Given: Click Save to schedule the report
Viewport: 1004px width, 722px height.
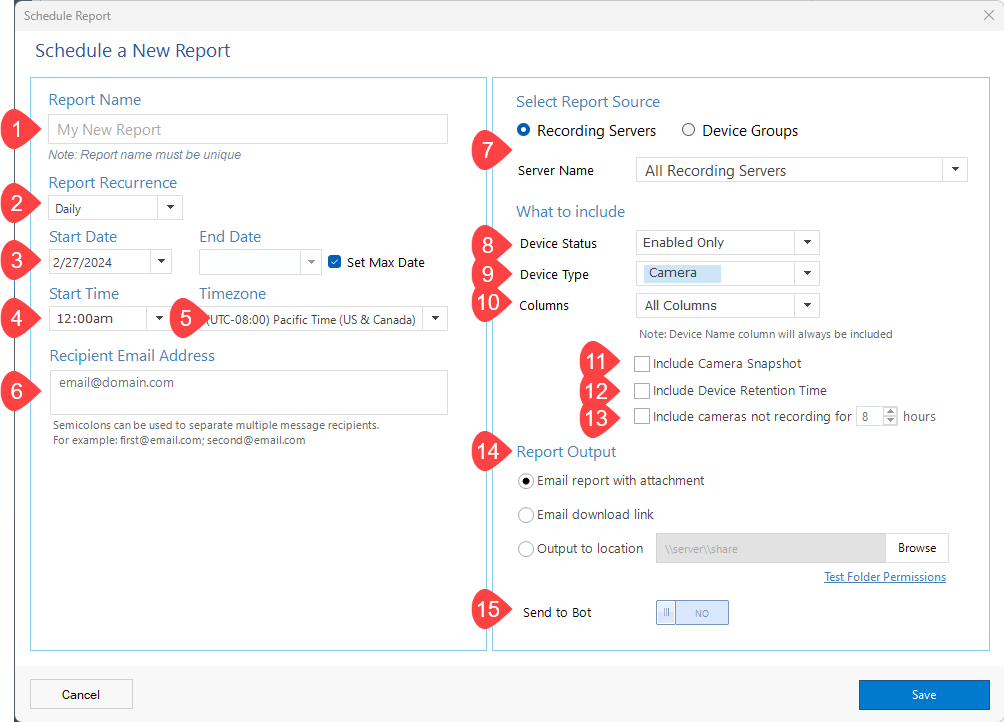Looking at the screenshot, I should click(x=923, y=694).
